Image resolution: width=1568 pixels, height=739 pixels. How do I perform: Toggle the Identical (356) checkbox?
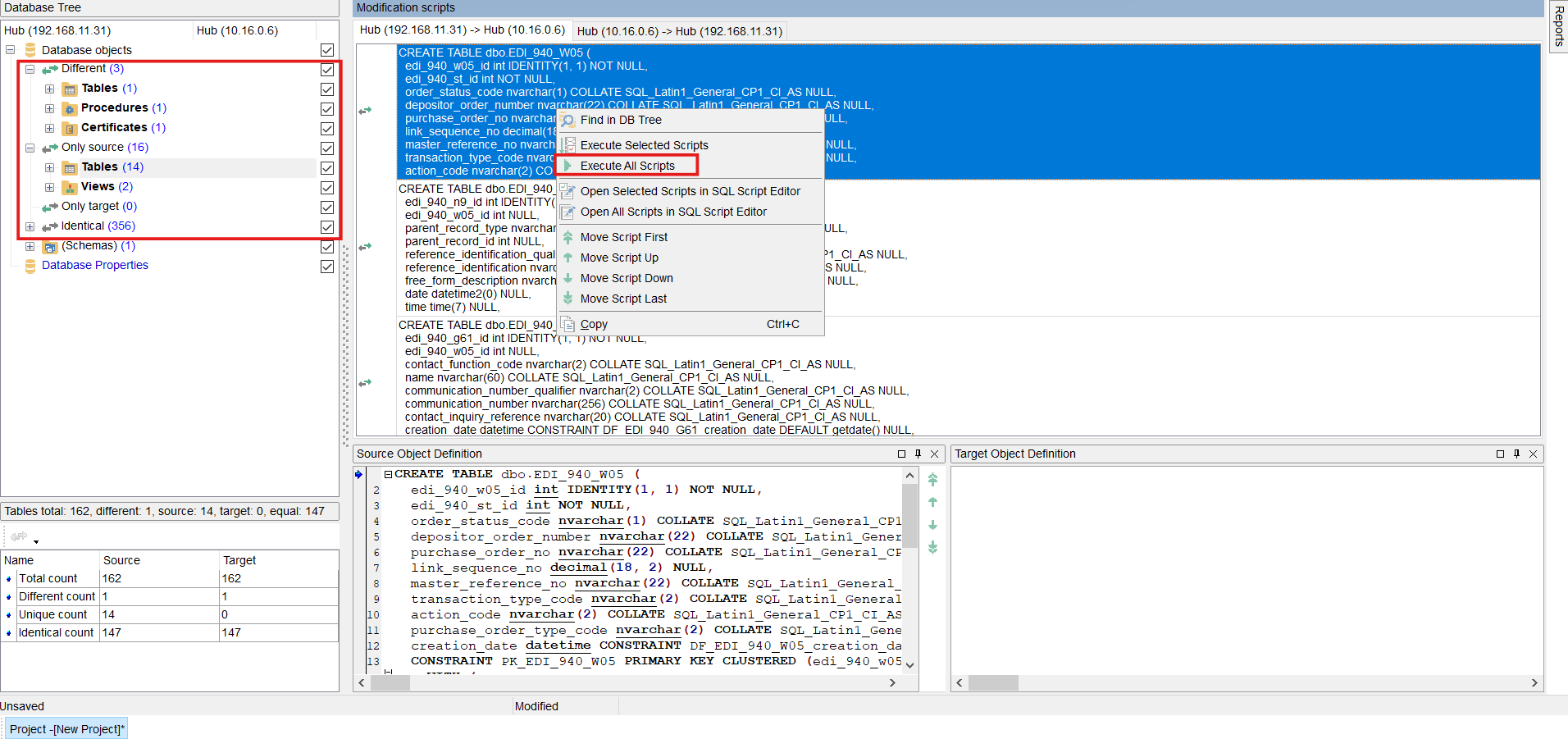coord(326,226)
